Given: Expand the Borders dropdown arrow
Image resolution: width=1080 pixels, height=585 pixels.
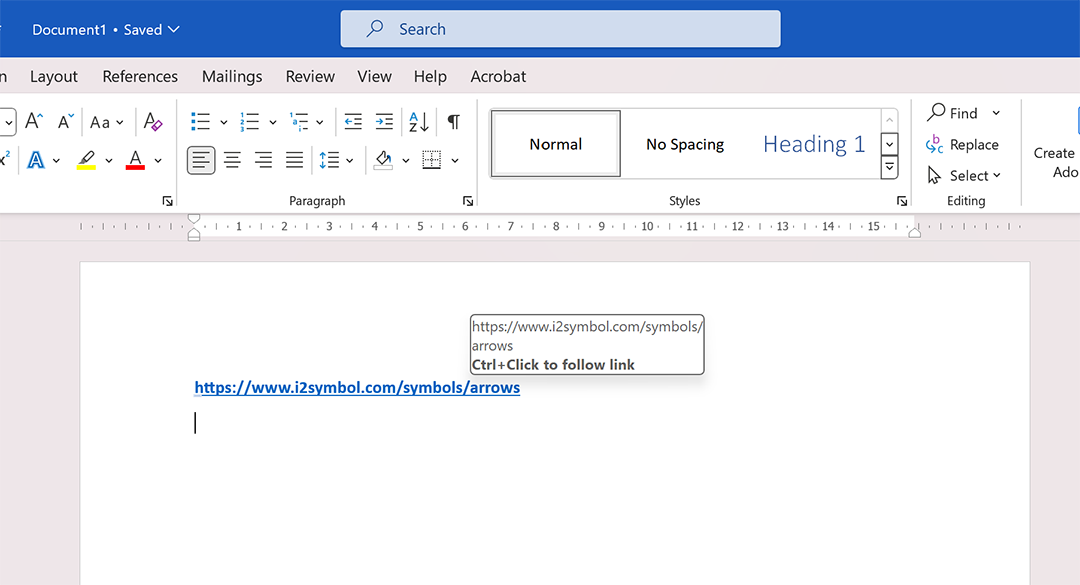Looking at the screenshot, I should click(455, 161).
